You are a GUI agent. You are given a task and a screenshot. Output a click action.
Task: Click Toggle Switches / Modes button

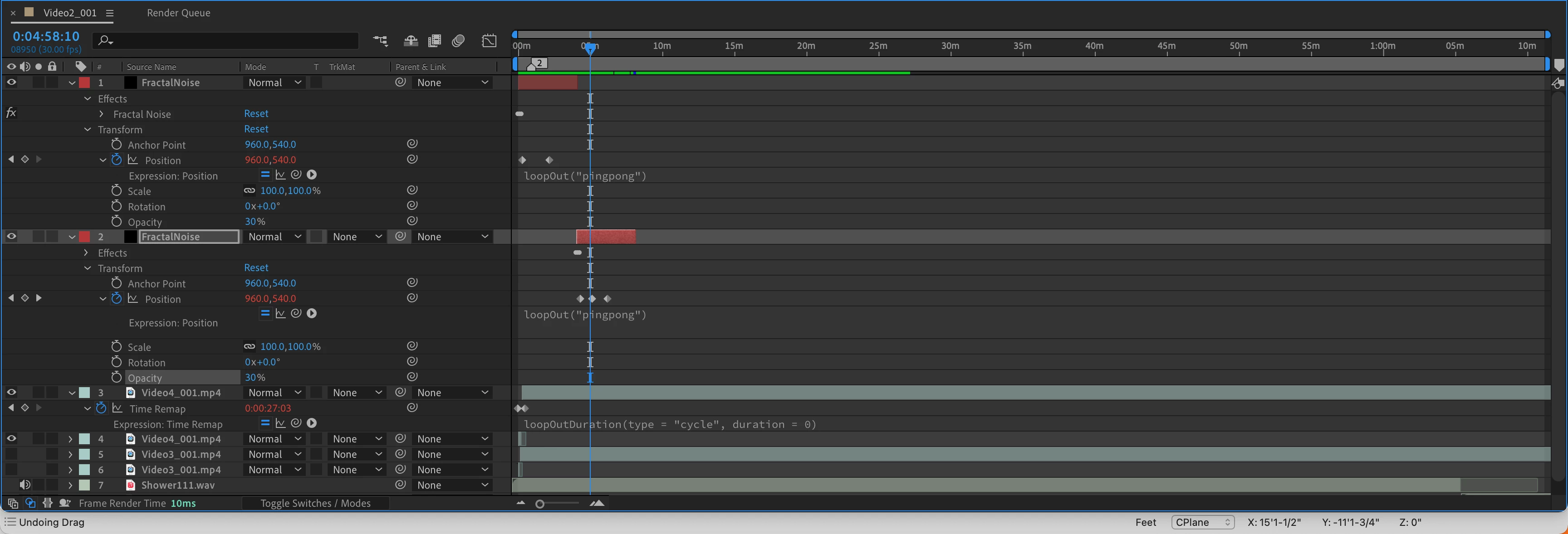tap(315, 503)
